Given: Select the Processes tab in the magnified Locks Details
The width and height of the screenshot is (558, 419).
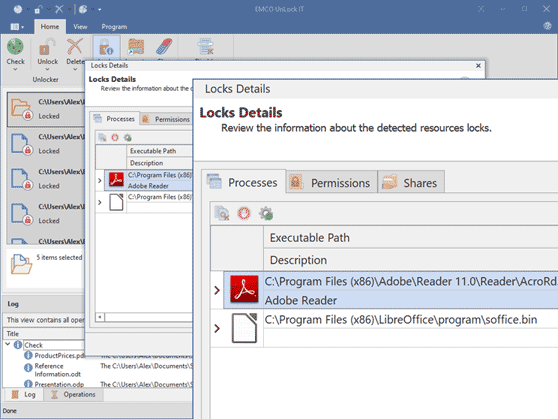Looking at the screenshot, I should coord(243,182).
